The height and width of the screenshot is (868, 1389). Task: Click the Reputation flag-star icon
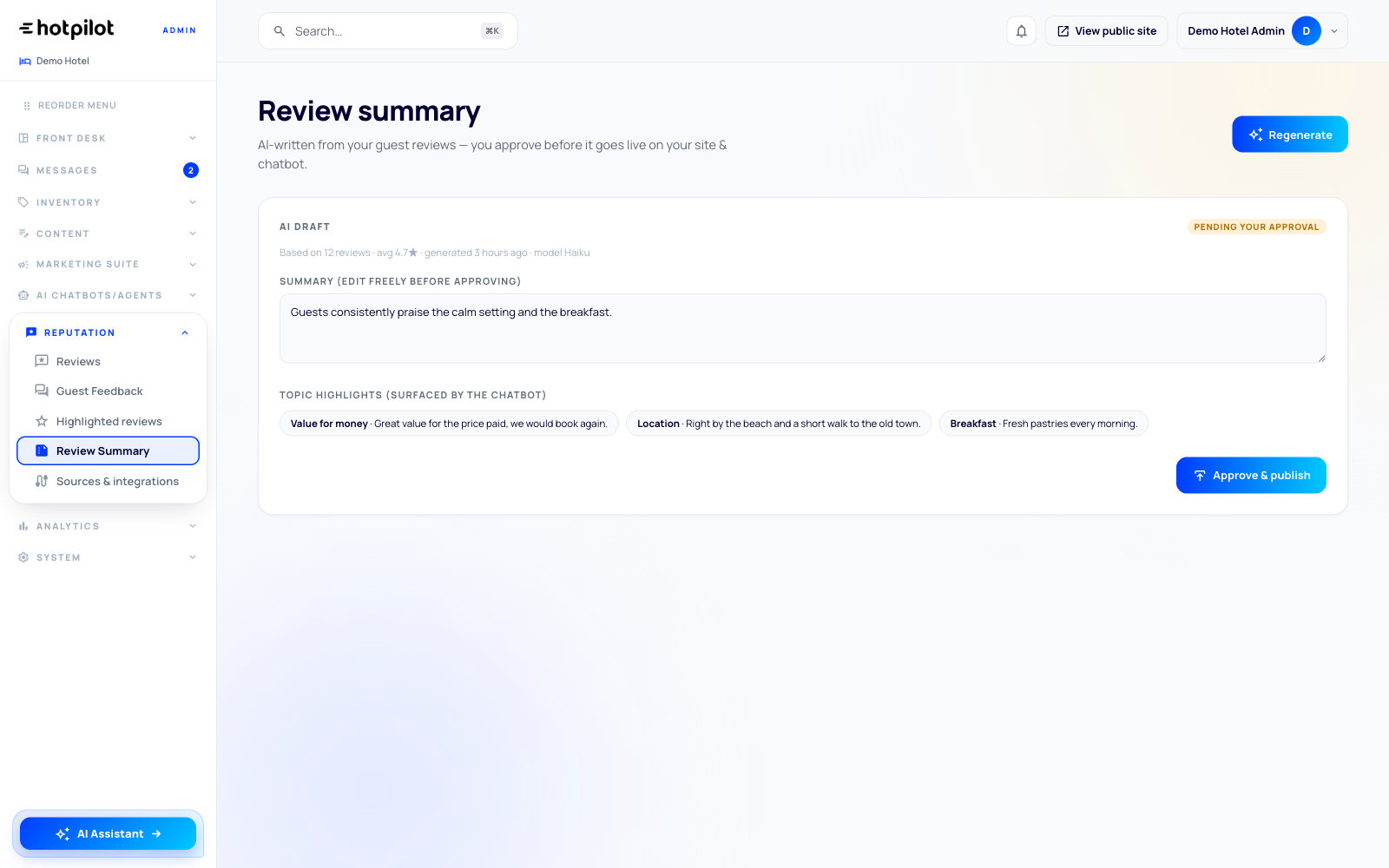[x=31, y=332]
